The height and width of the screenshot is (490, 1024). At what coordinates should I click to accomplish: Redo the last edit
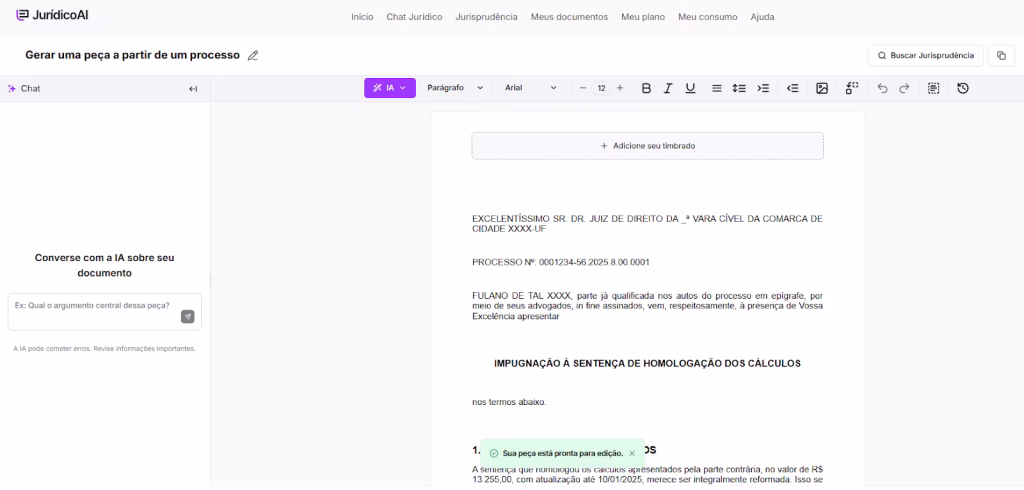[904, 88]
